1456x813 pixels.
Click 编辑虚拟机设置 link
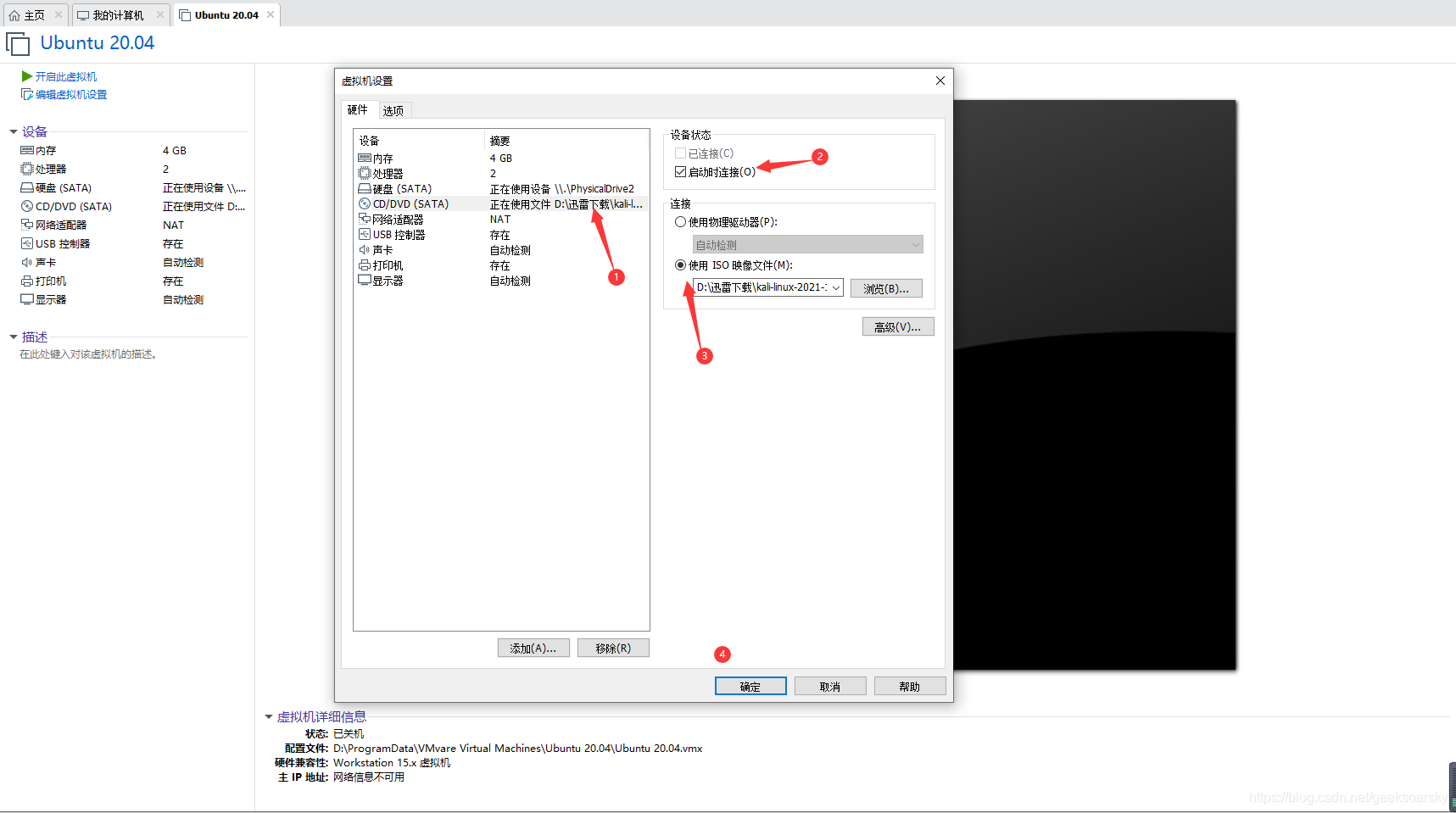tap(71, 94)
